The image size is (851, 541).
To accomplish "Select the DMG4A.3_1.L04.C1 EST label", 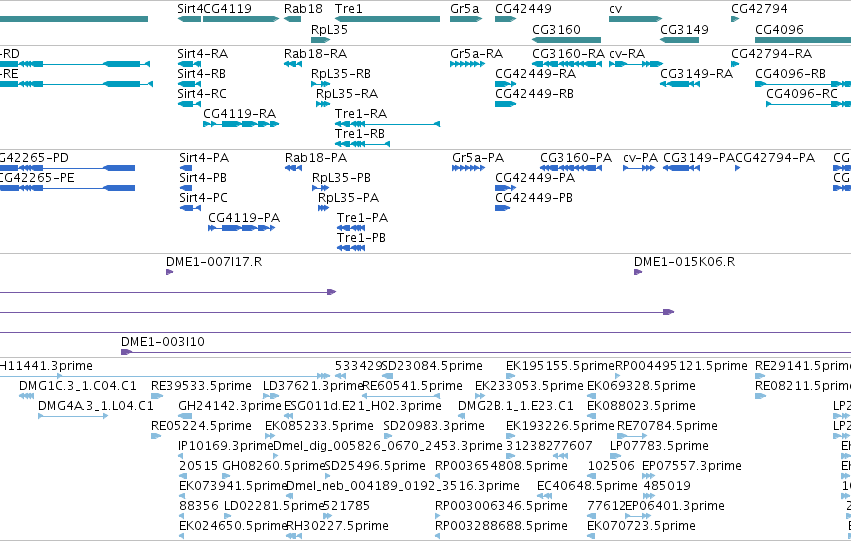I will click(x=96, y=406).
